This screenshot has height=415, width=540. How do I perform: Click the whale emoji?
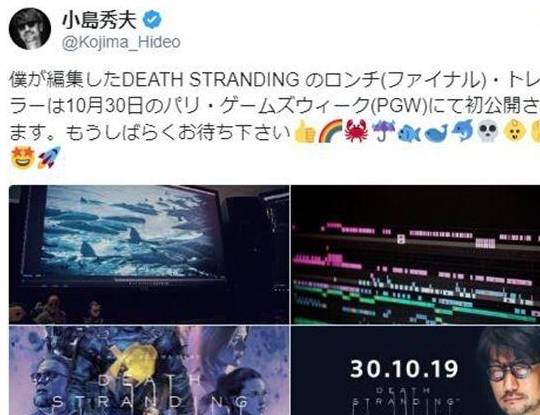coord(436,132)
